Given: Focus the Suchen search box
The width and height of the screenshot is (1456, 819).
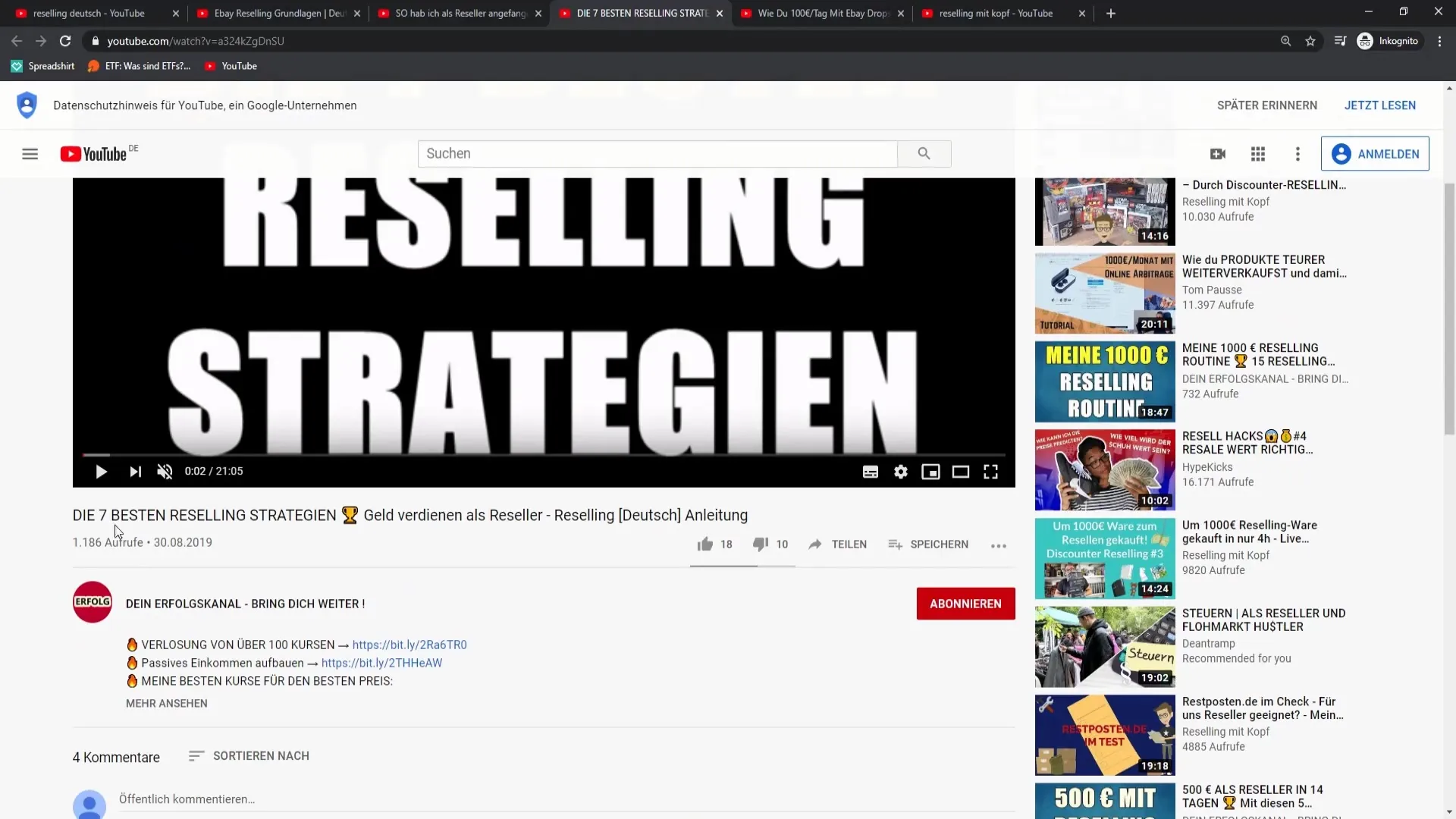Looking at the screenshot, I should point(657,154).
